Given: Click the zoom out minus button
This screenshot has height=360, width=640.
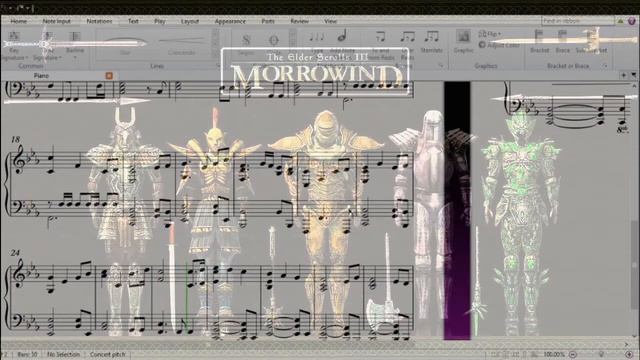Looking at the screenshot, I should 573,354.
